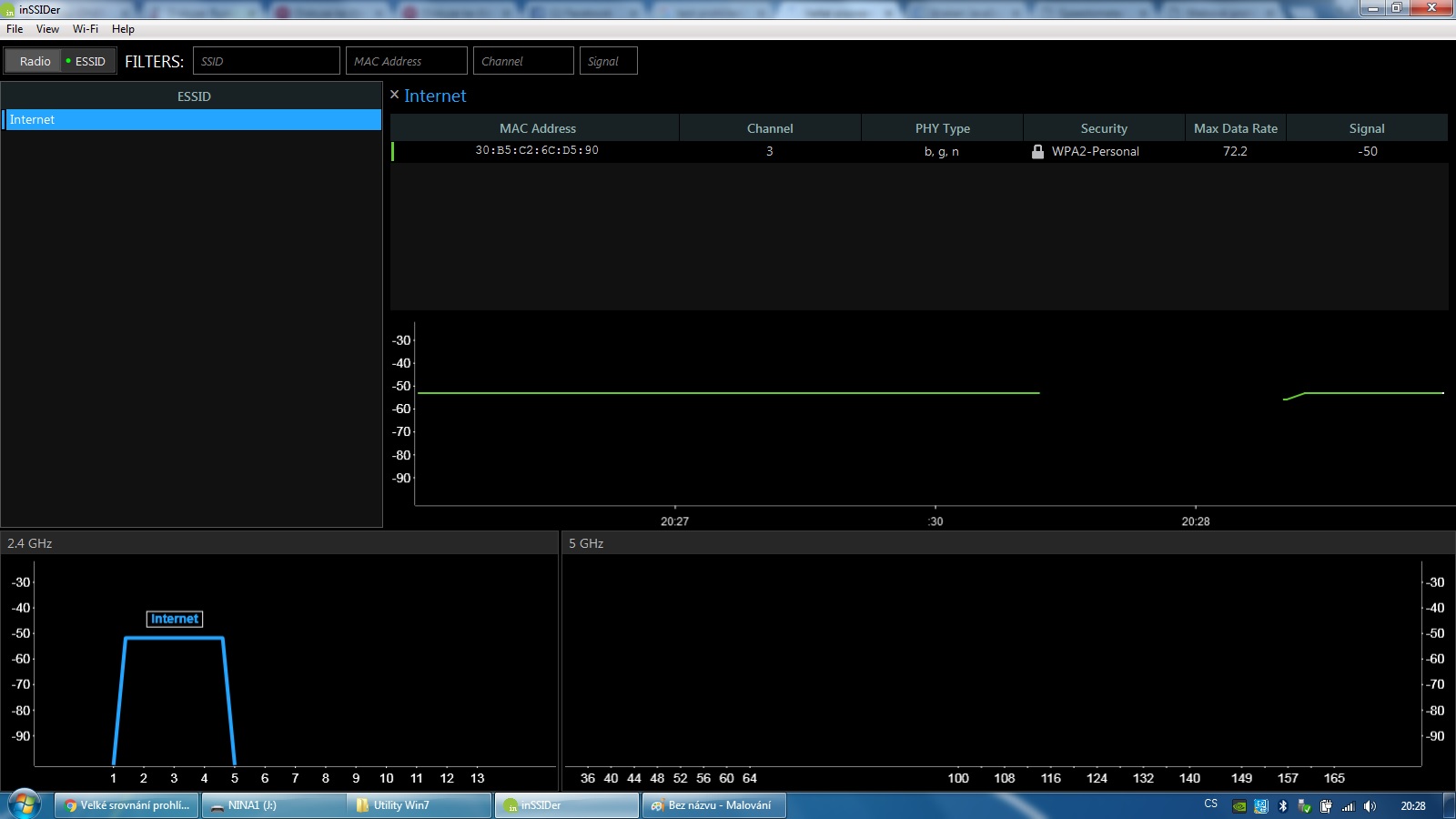This screenshot has width=1456, height=819.
Task: Focus the MAC Address filter field
Action: point(407,61)
